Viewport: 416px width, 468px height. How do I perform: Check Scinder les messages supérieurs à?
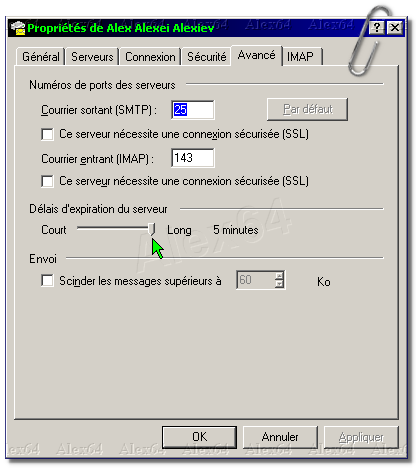click(x=47, y=280)
